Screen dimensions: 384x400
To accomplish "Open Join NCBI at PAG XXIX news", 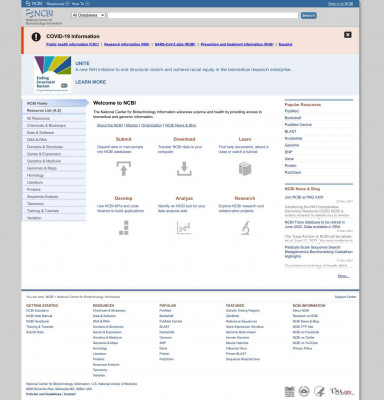I will pos(304,197).
